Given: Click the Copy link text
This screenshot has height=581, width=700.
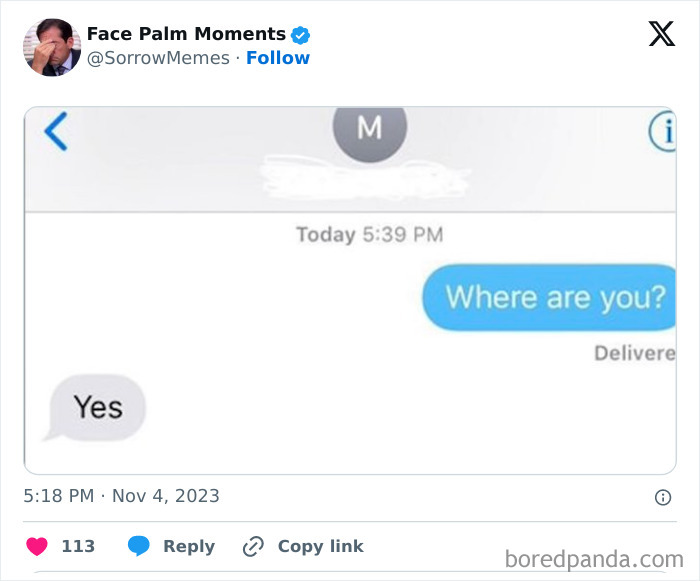Looking at the screenshot, I should tap(320, 546).
